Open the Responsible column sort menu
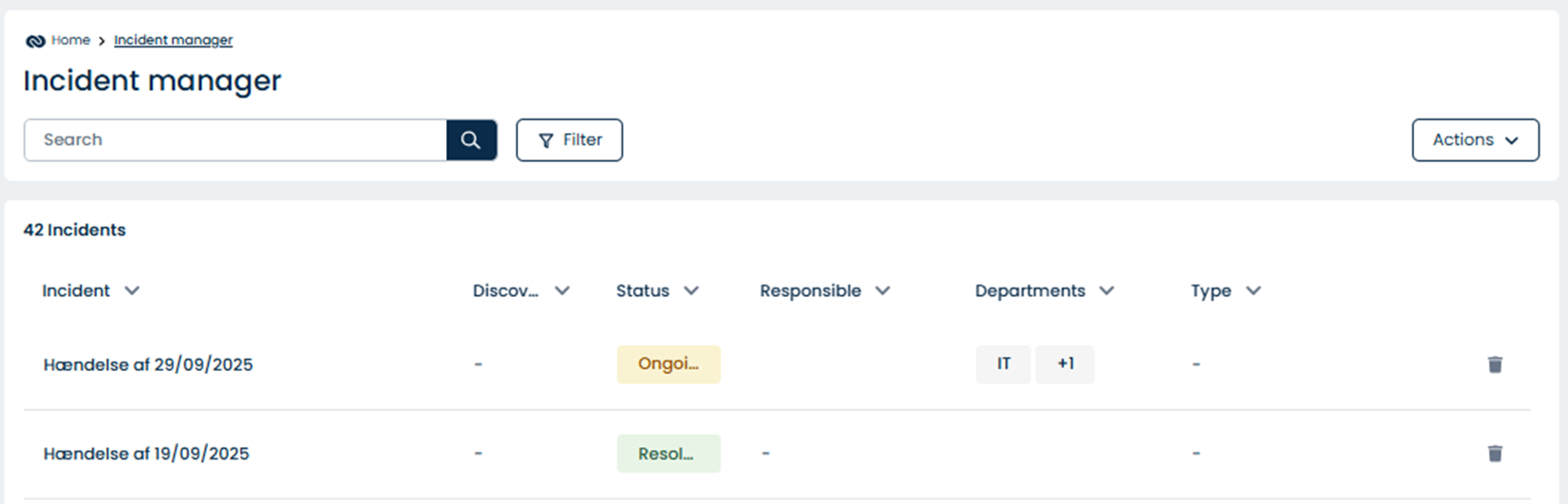 [883, 290]
